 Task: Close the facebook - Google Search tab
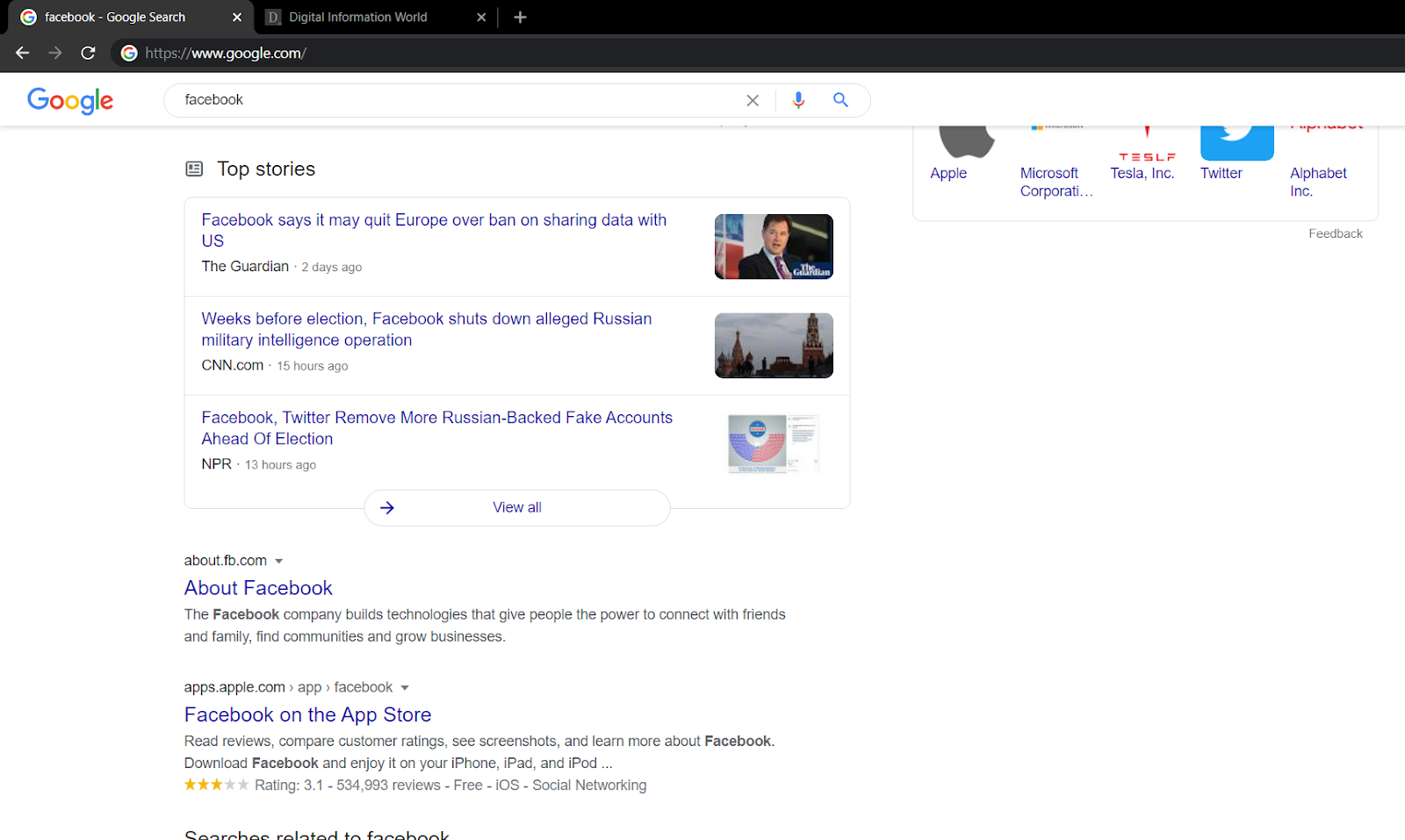pyautogui.click(x=237, y=18)
